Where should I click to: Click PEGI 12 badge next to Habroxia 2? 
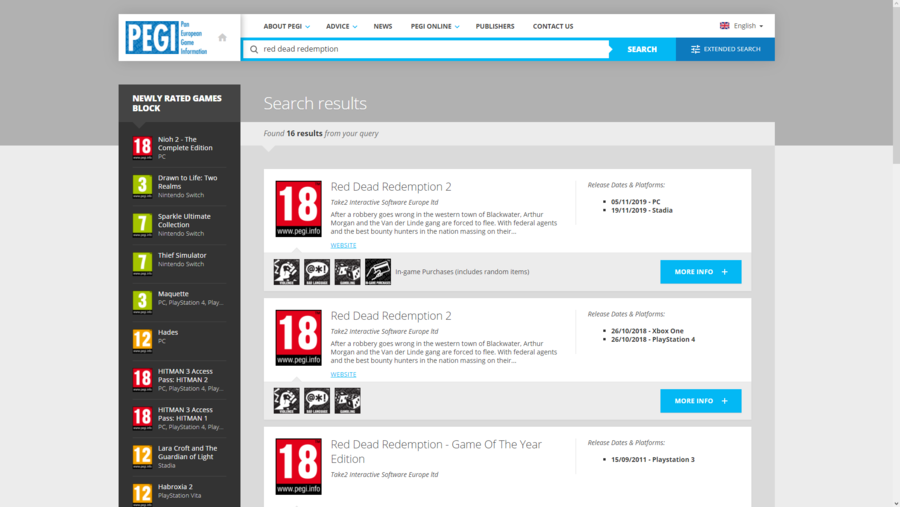(142, 494)
